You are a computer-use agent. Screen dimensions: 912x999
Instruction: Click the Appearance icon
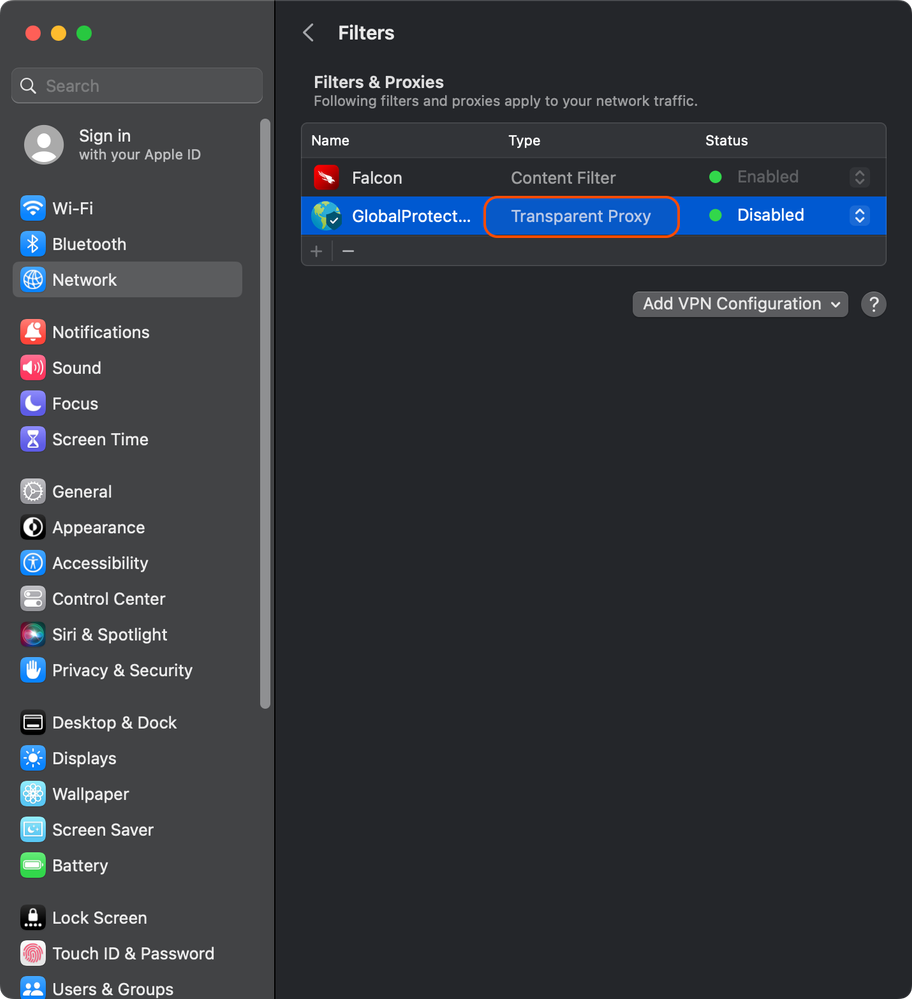33,527
